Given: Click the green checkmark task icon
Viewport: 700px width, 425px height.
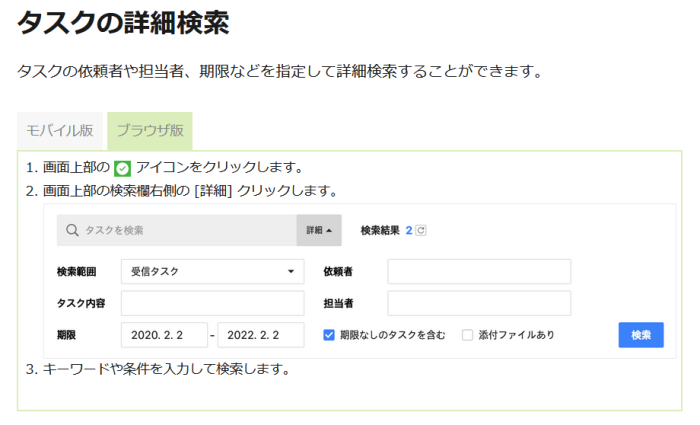Looking at the screenshot, I should click(122, 169).
